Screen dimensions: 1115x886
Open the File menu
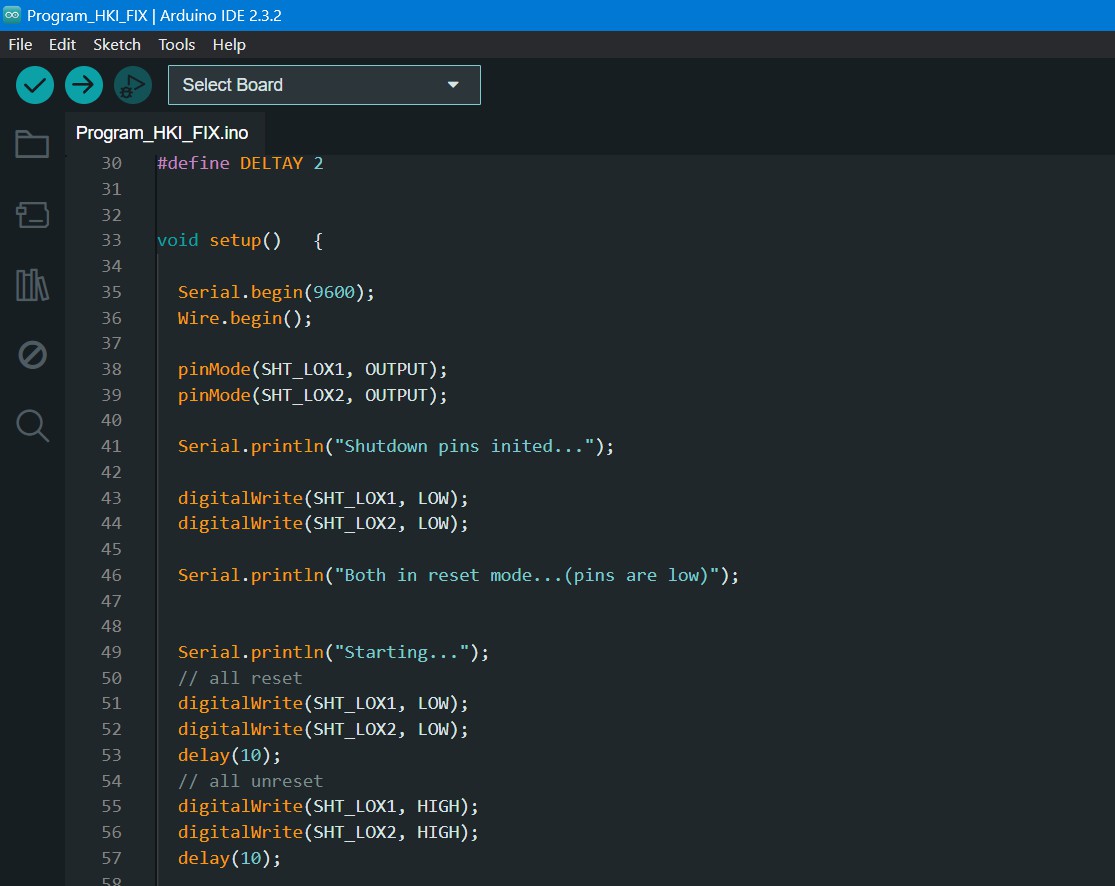pos(20,45)
